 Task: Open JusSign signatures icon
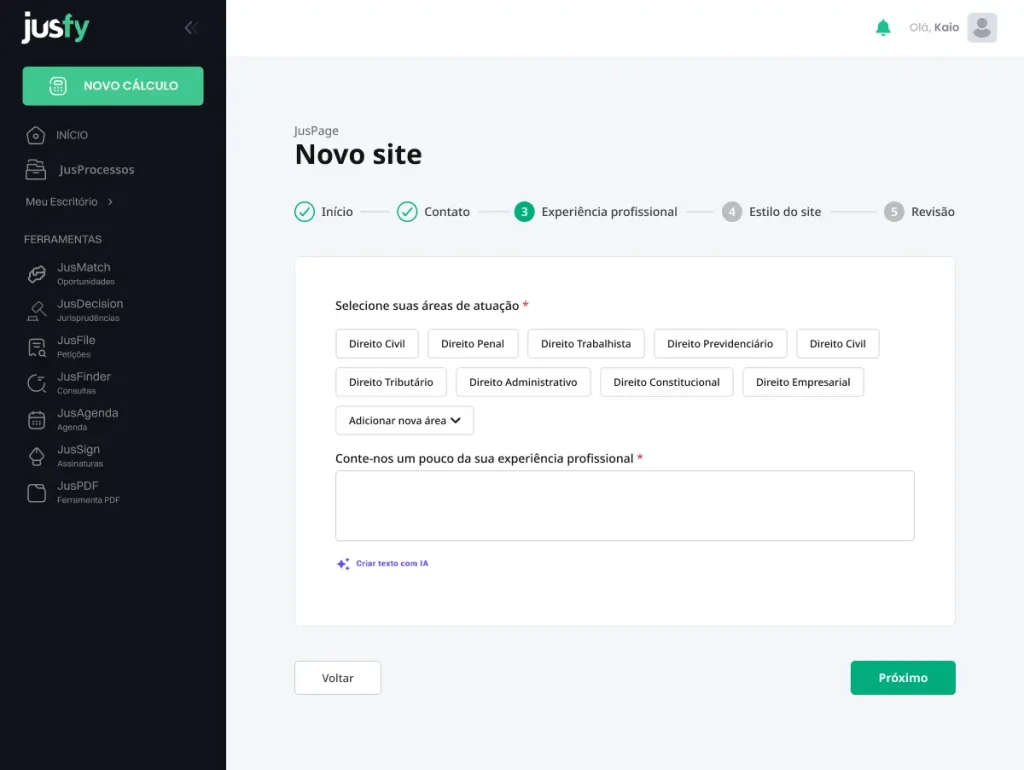[x=37, y=456]
